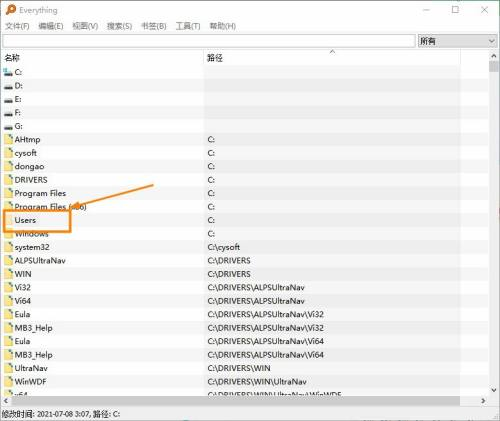The height and width of the screenshot is (421, 500).
Task: Click the G: drive icon
Action: click(8, 126)
